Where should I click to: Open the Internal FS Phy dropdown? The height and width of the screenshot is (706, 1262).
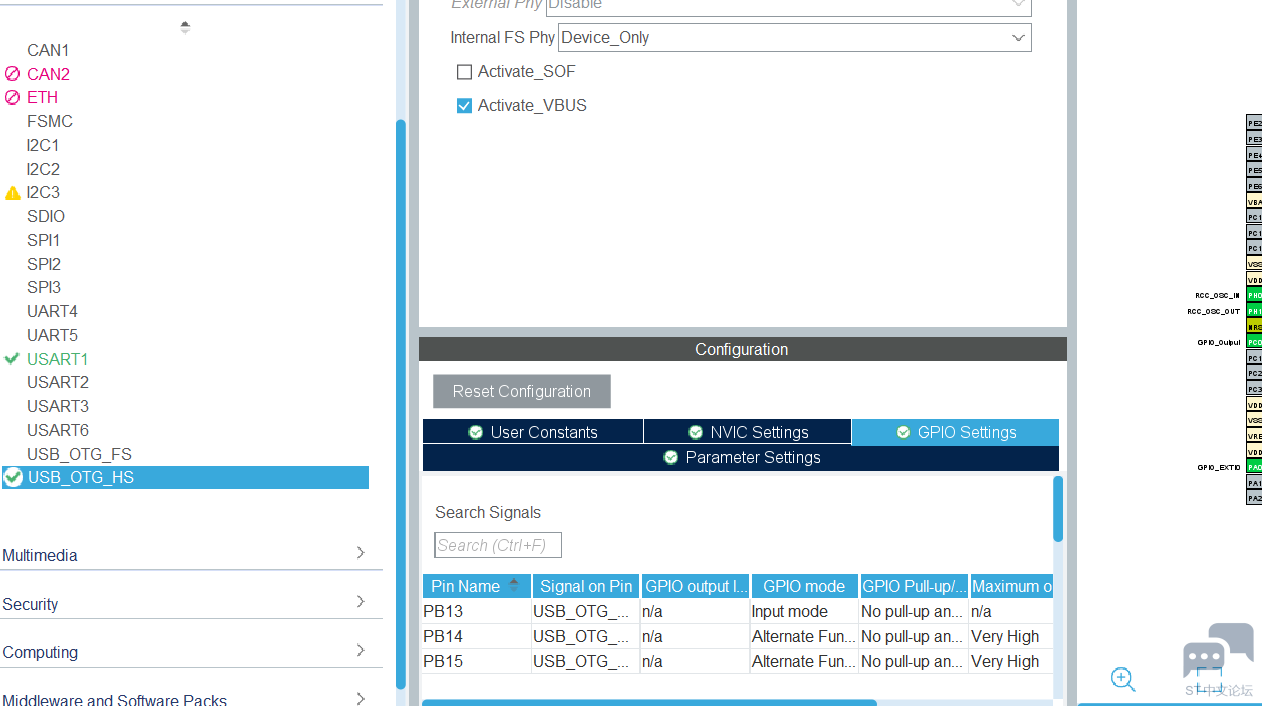pos(794,38)
